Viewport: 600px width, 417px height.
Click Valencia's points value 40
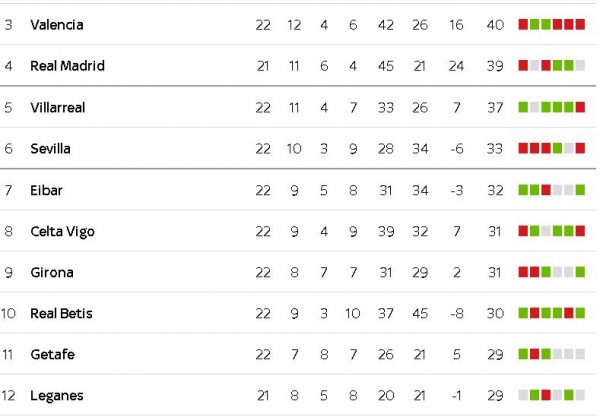pyautogui.click(x=495, y=25)
